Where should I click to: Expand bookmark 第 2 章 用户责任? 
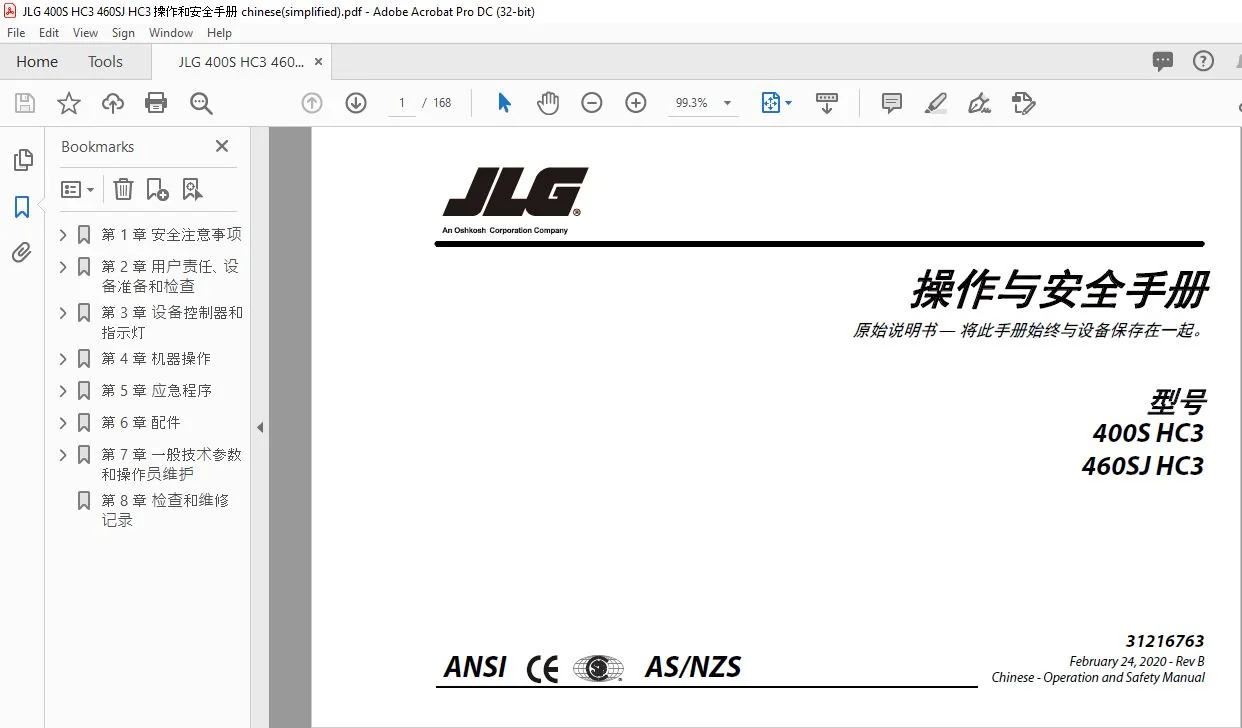[63, 267]
